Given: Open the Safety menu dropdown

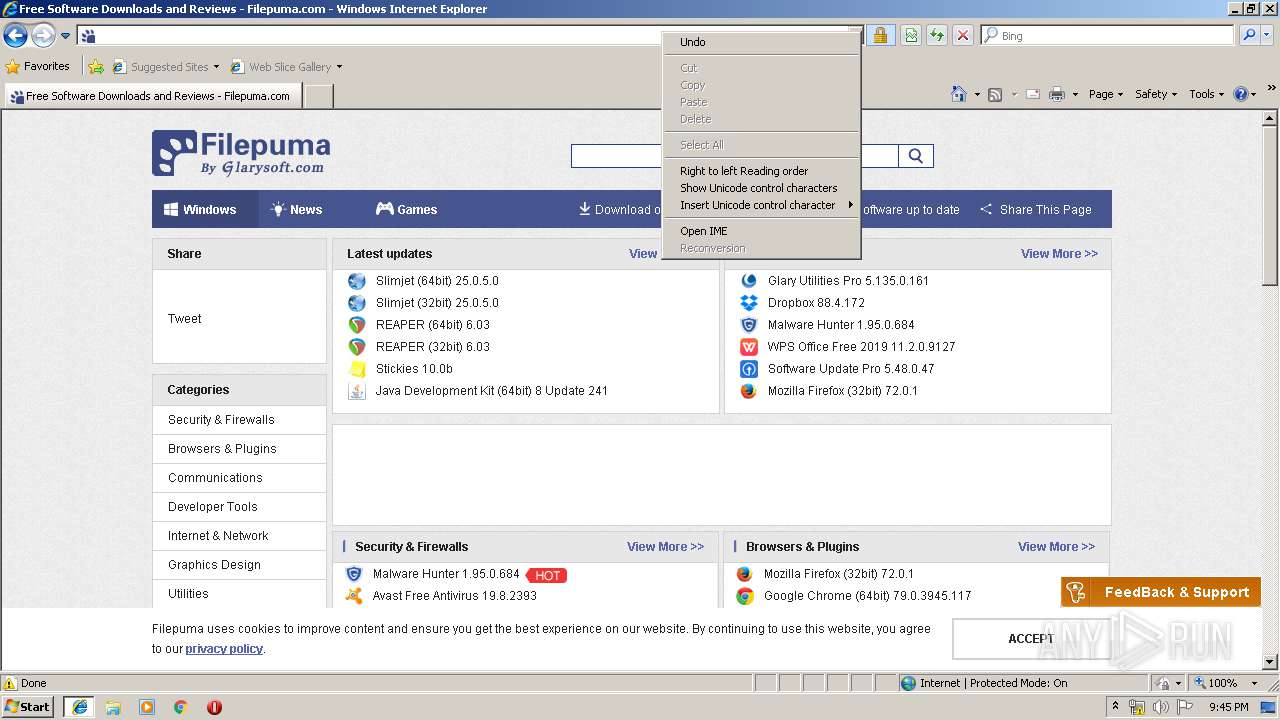Looking at the screenshot, I should (1156, 94).
